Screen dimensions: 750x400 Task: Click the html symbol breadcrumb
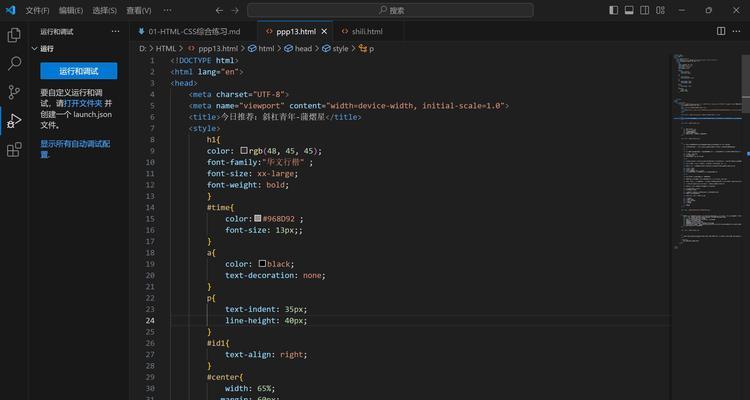point(261,48)
